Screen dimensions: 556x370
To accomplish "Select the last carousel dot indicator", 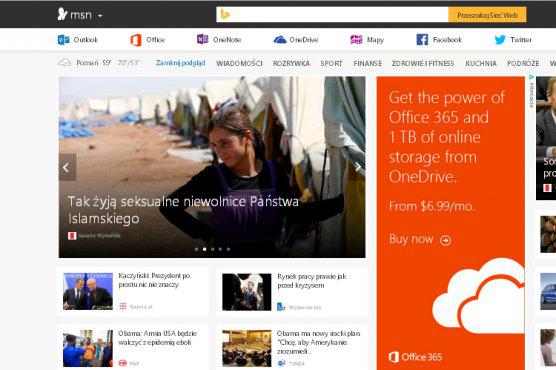I will point(228,249).
